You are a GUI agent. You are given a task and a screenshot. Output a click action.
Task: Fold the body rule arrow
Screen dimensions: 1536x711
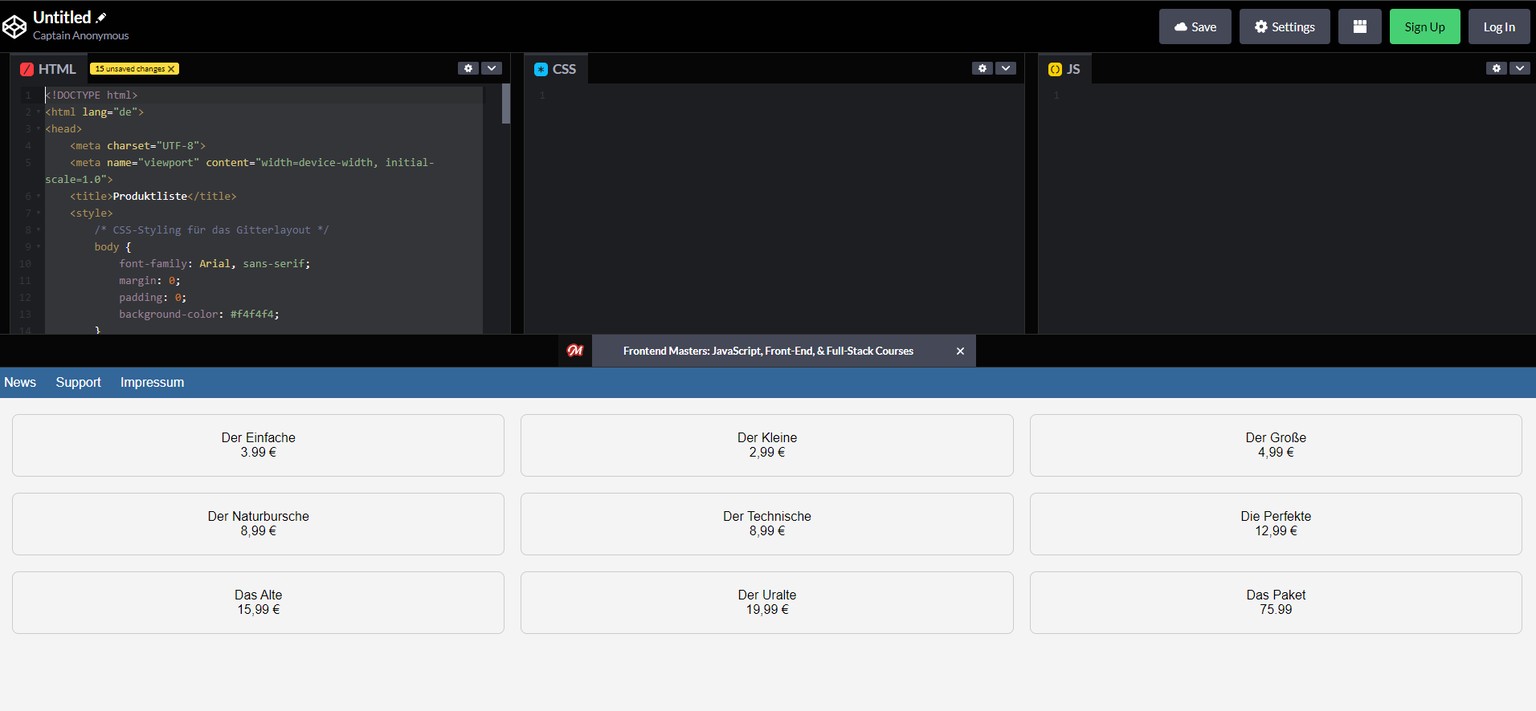pos(38,246)
